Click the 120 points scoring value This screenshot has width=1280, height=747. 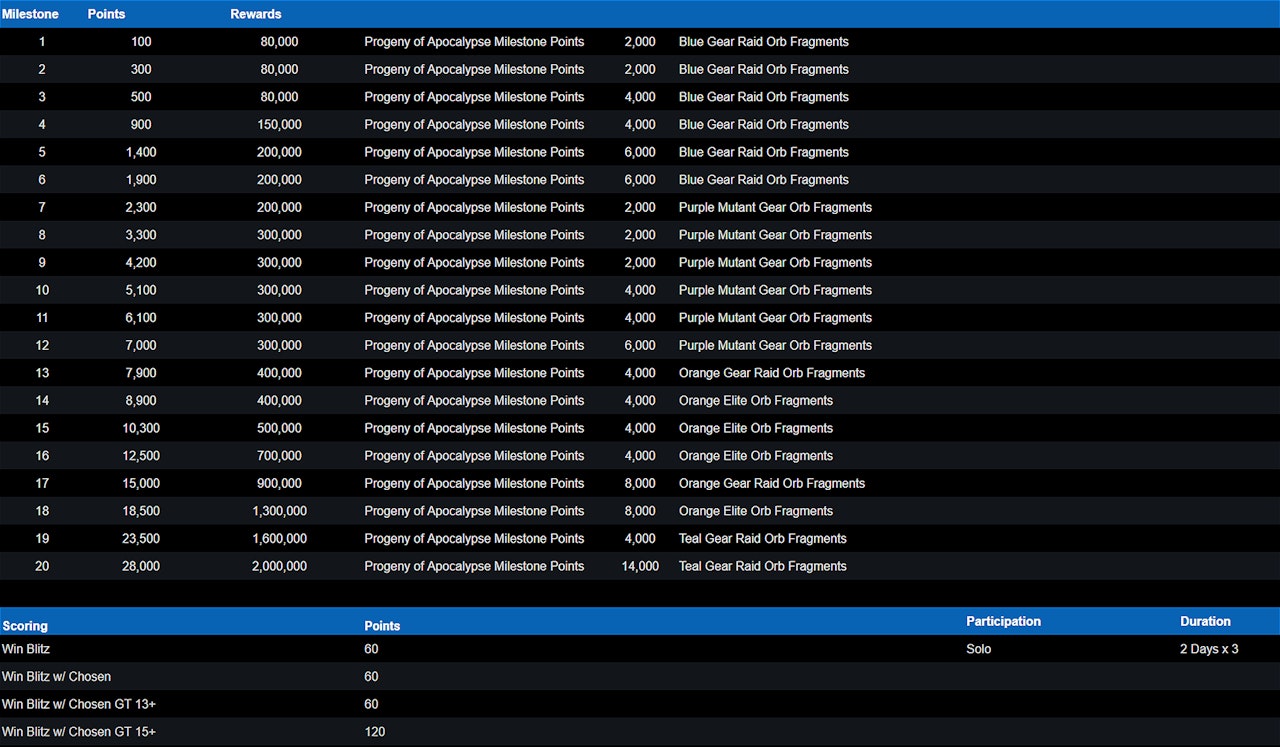click(375, 732)
